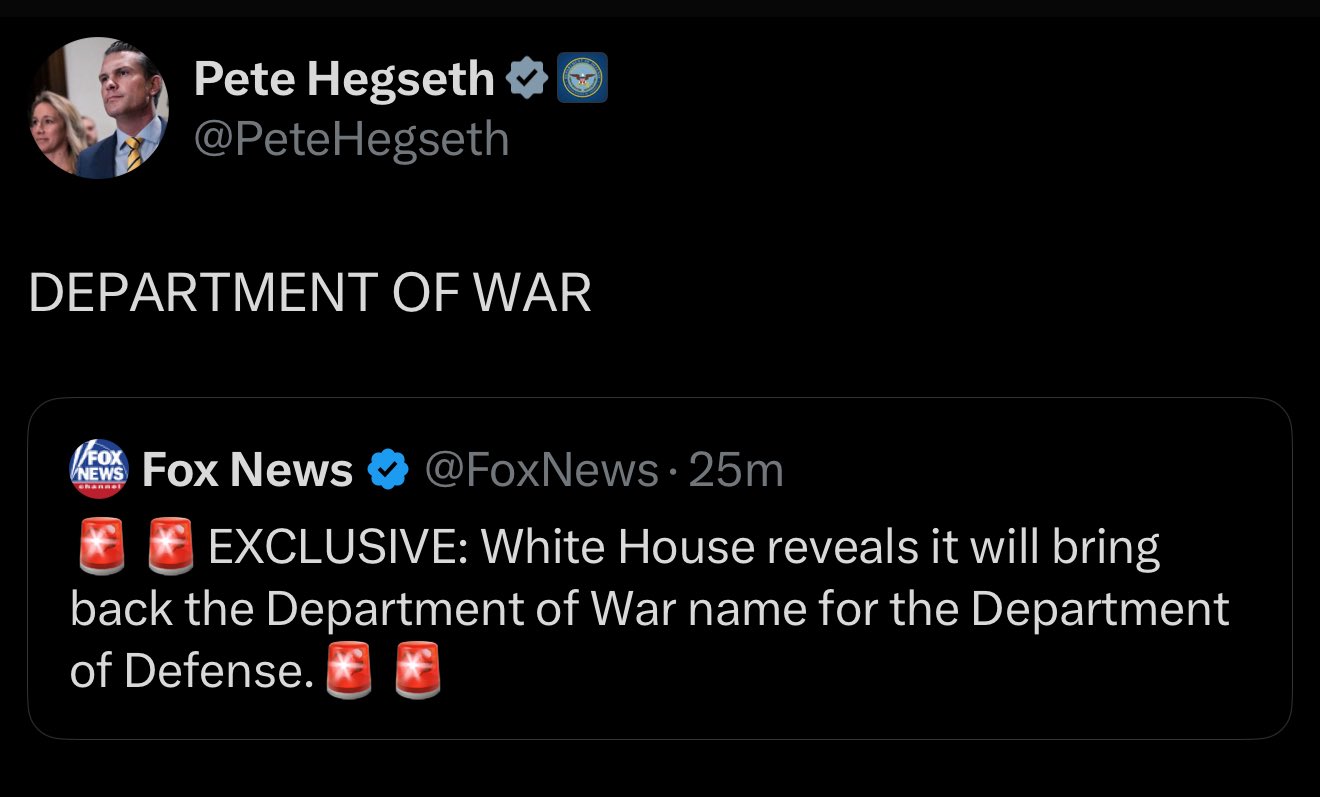Click the Department seal affiliation badge
The width and height of the screenshot is (1320, 797).
[x=581, y=79]
